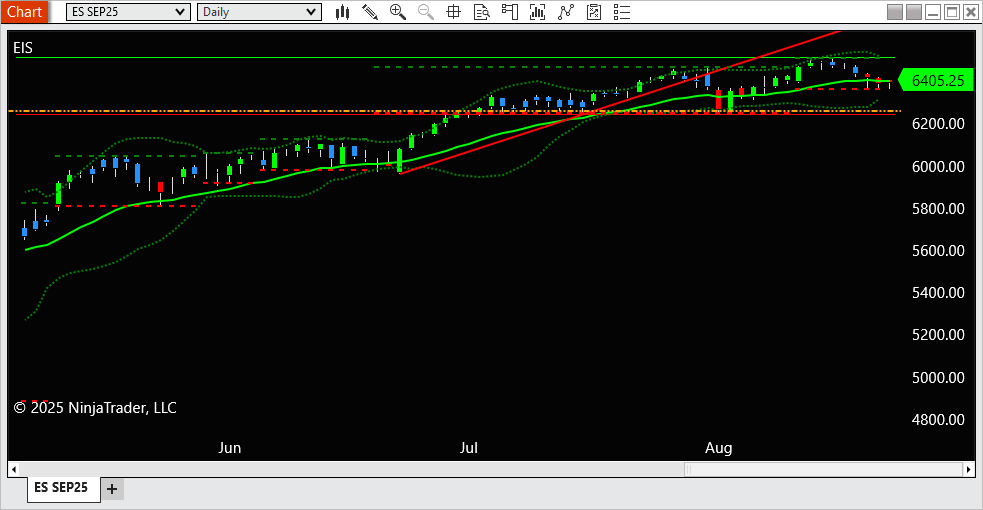Click the Aug time axis label
Viewport: 983px width, 510px height.
[x=718, y=448]
